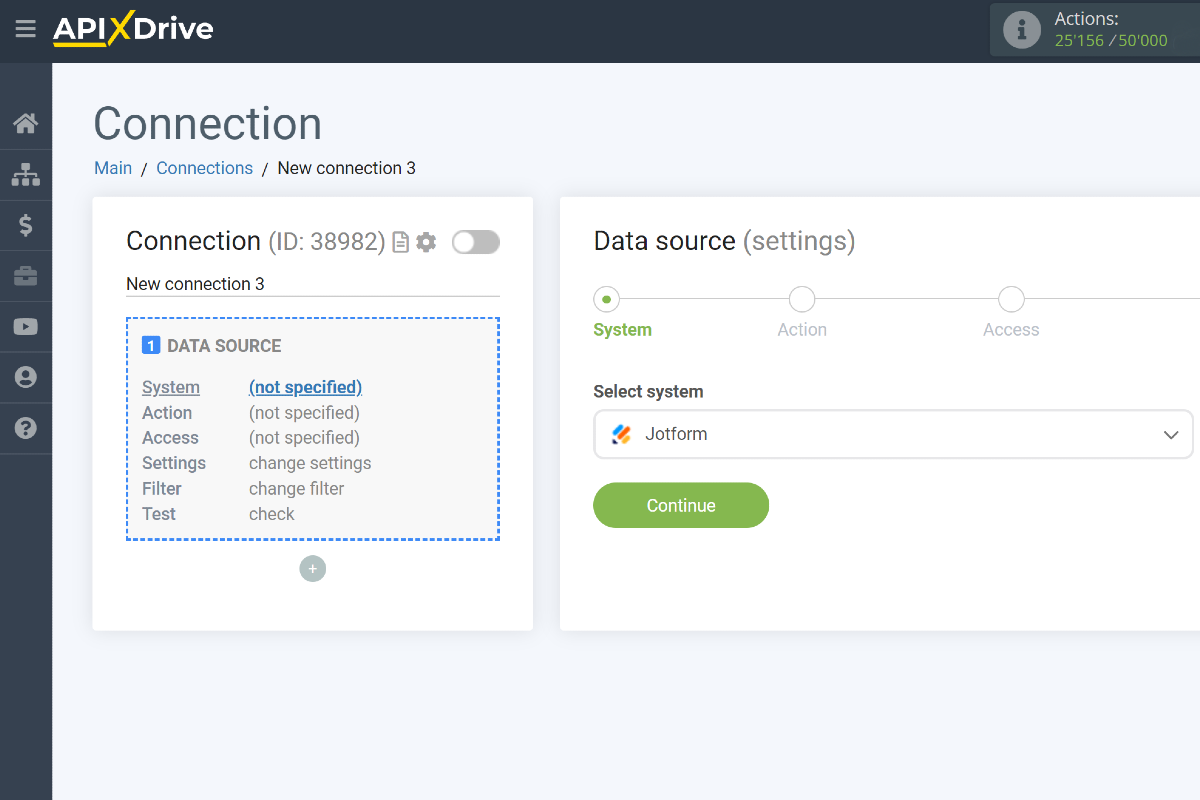Go to Main breadcrumb link
The height and width of the screenshot is (800, 1200).
(x=113, y=168)
